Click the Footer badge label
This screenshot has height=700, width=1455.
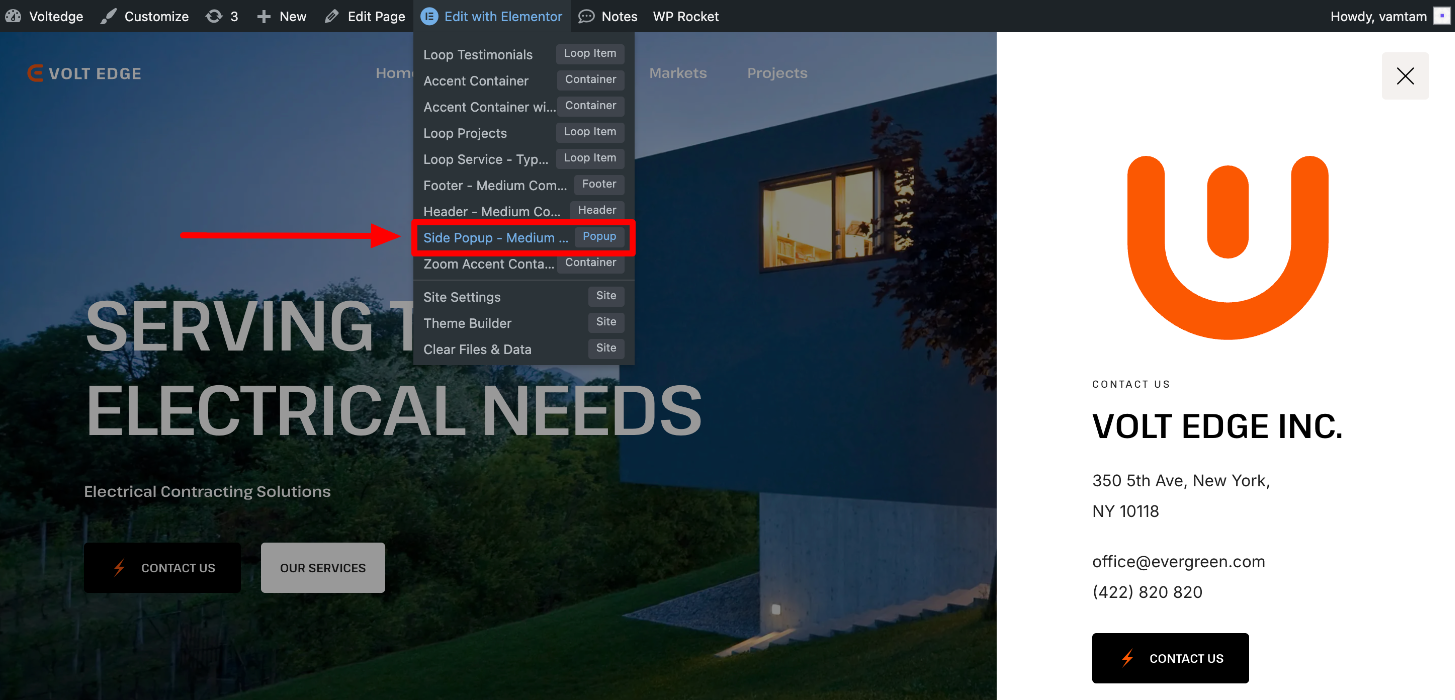599,184
